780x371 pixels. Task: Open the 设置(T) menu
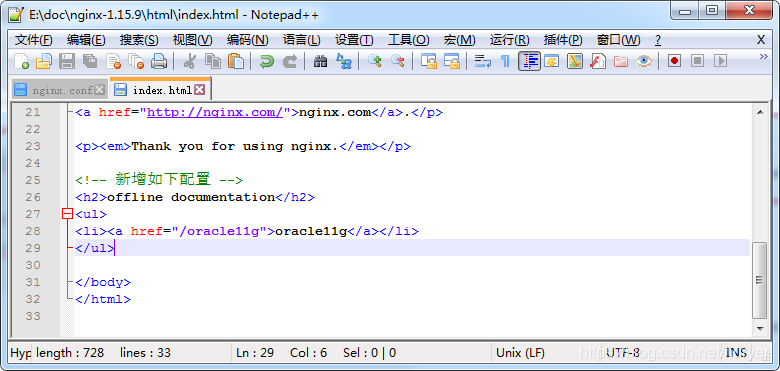(354, 40)
